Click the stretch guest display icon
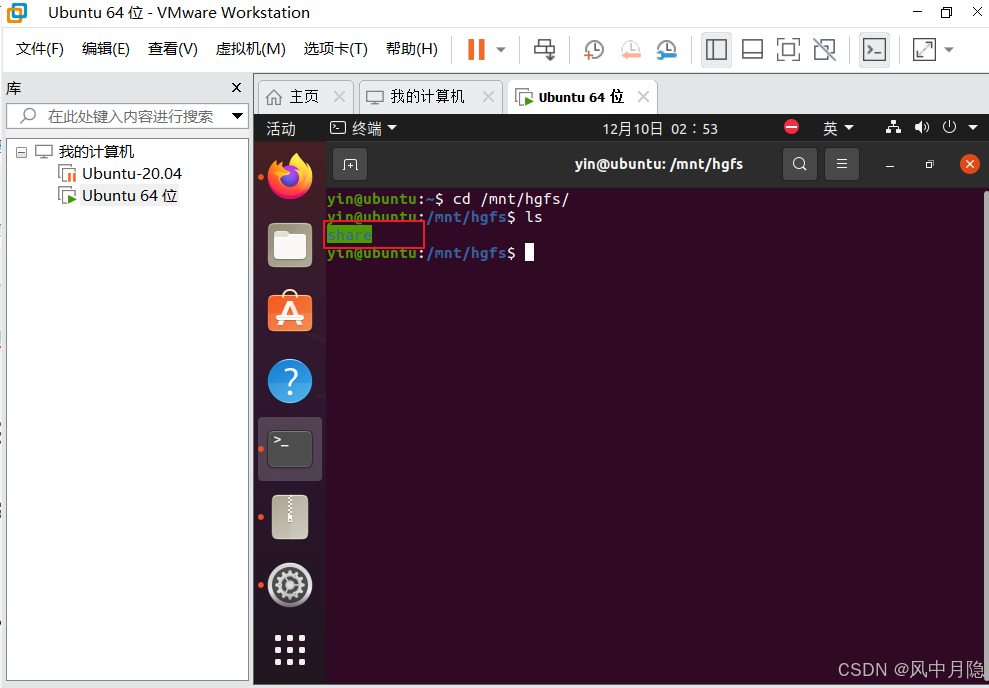 pos(924,49)
